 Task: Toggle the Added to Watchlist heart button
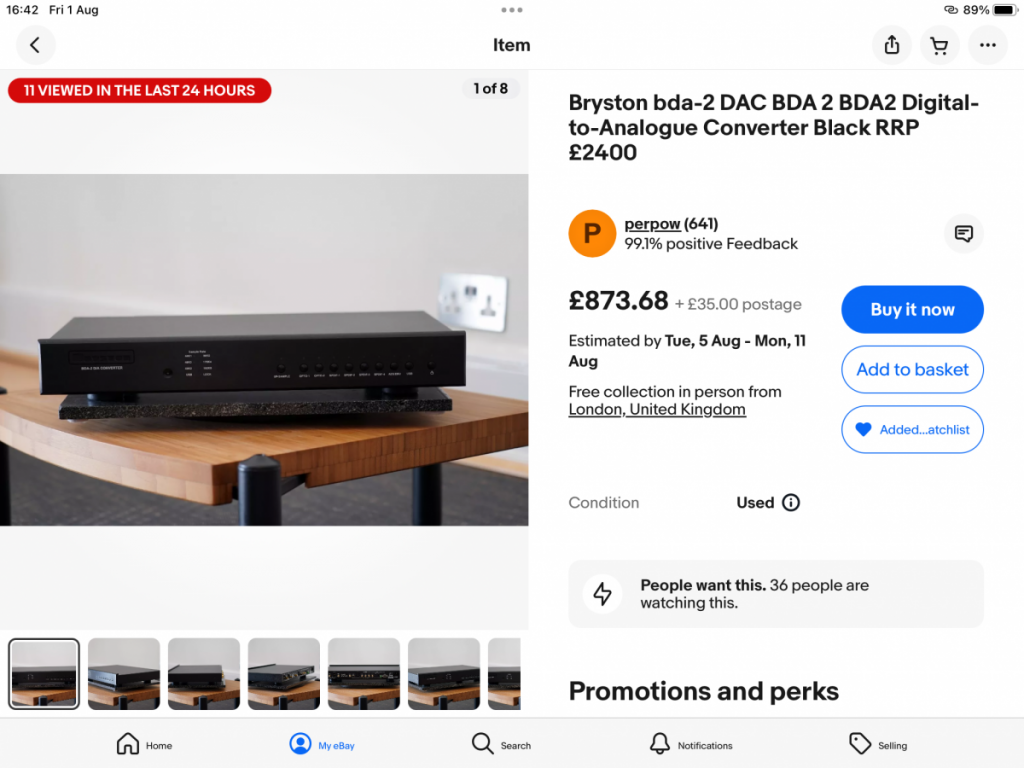pos(912,429)
